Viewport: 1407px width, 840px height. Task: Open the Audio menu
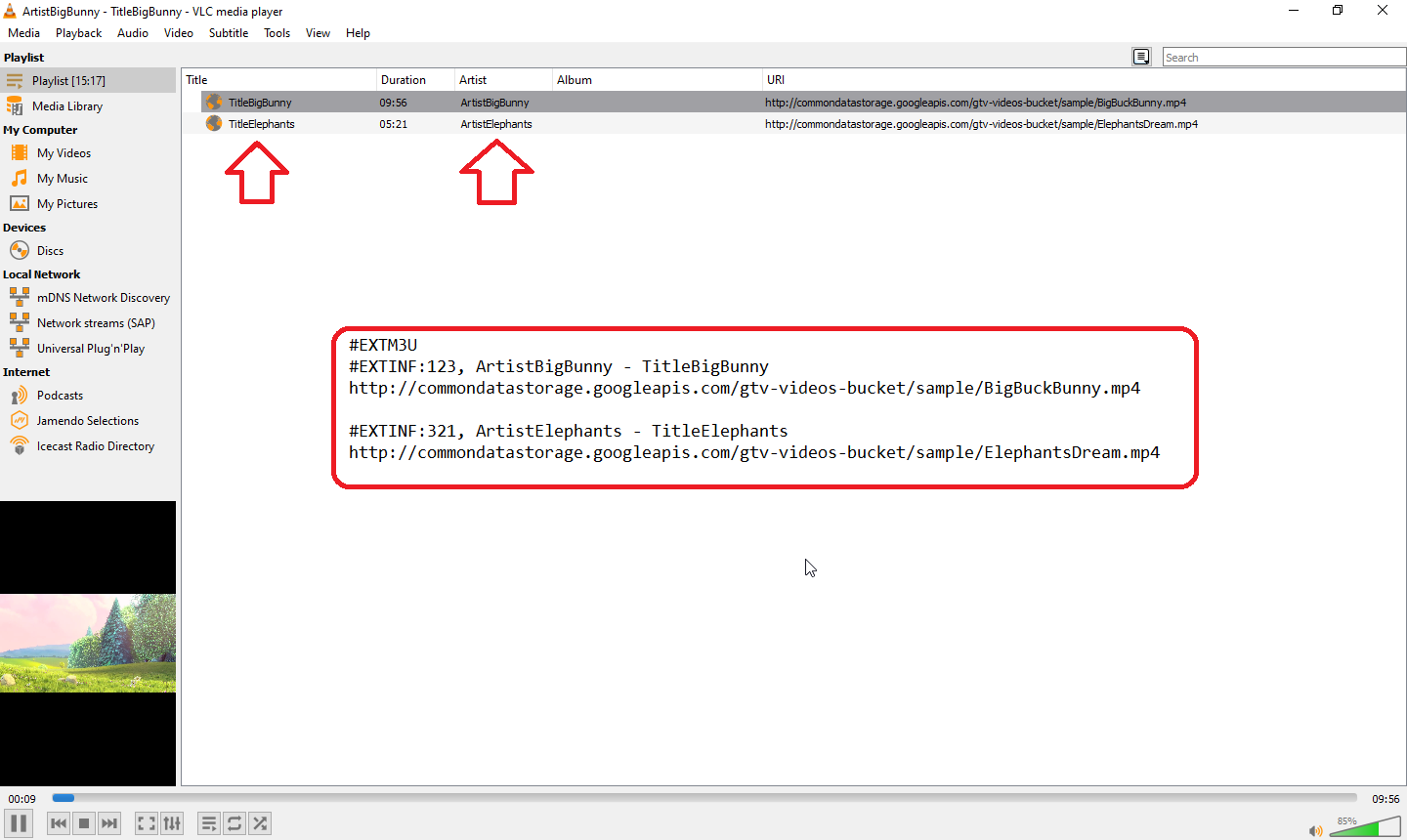(x=133, y=33)
